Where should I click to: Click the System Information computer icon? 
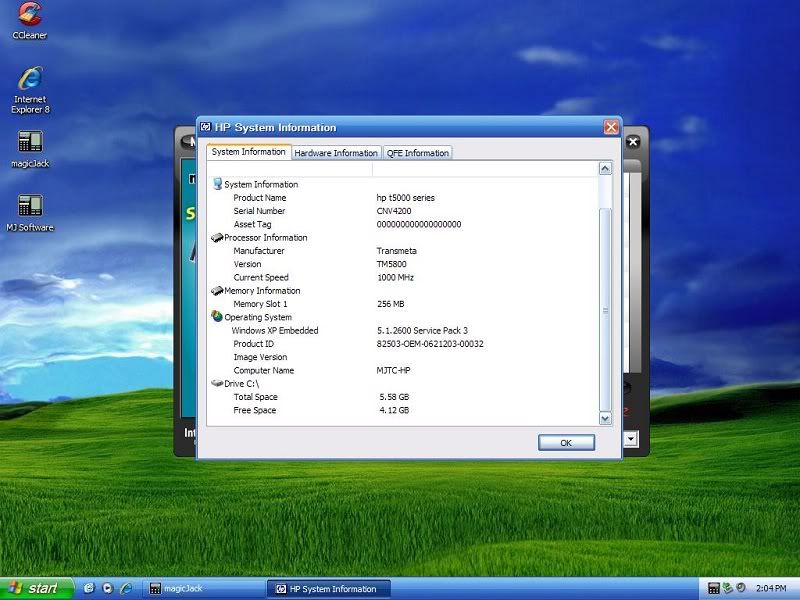click(x=217, y=184)
